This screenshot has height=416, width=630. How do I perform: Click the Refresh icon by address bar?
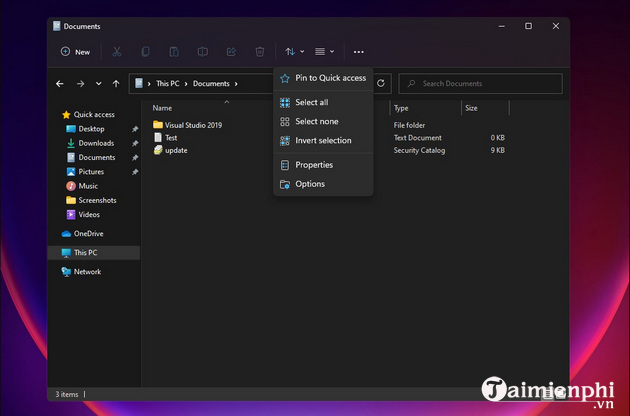tap(380, 83)
